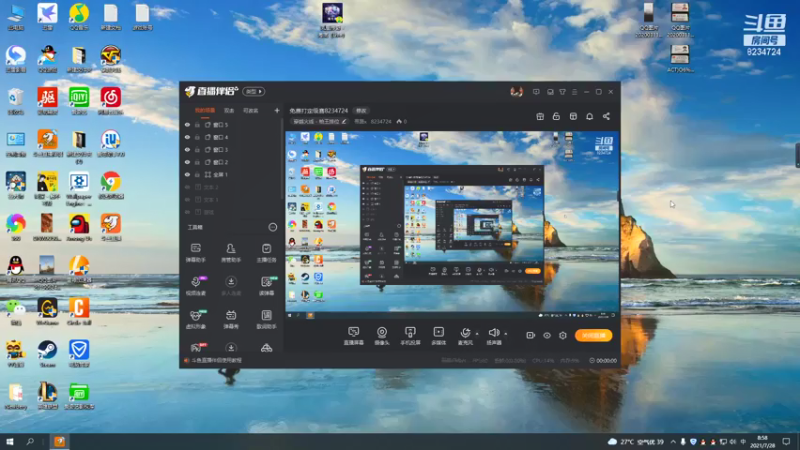Click the share icon in header
The image size is (800, 450).
[606, 116]
